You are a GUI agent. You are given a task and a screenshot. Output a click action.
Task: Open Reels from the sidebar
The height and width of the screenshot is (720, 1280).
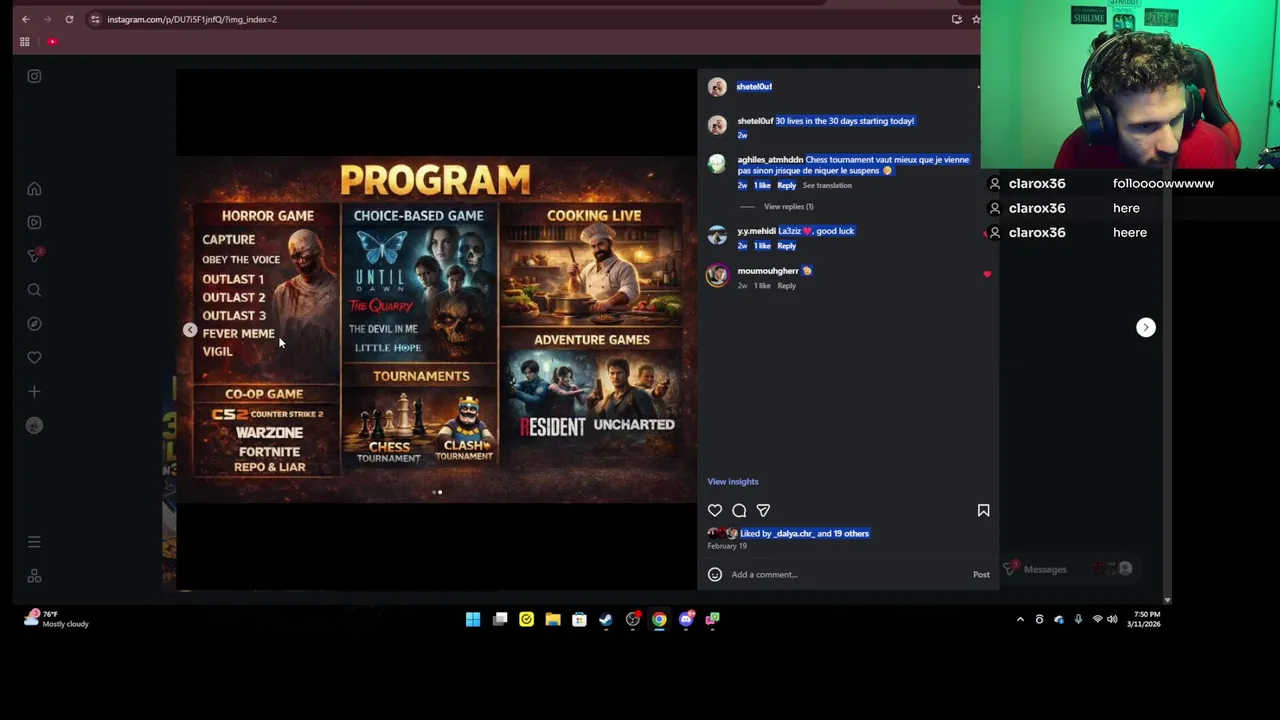coord(34,222)
